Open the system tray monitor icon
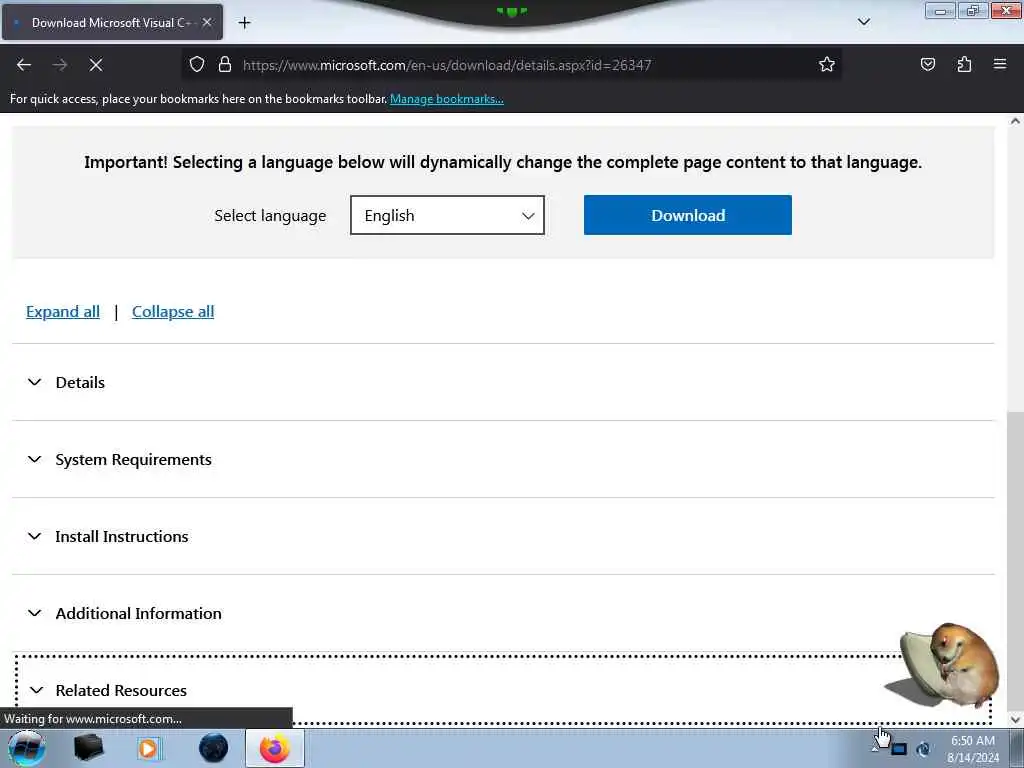Screen dimensions: 1024x768 899,749
